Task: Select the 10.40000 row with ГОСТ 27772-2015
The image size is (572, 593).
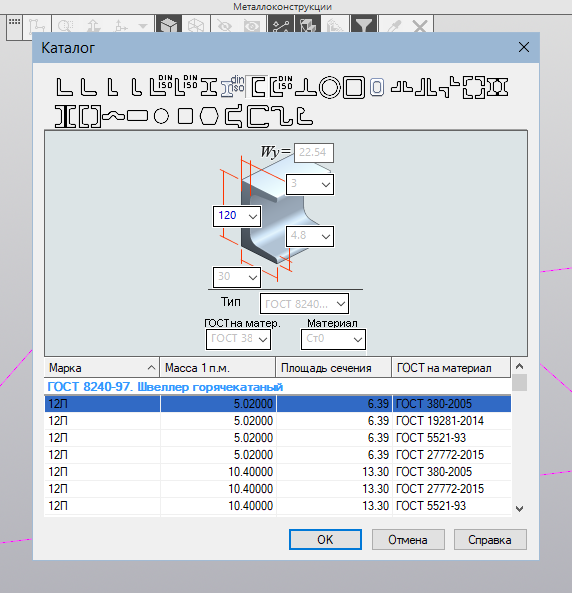Action: click(278, 489)
